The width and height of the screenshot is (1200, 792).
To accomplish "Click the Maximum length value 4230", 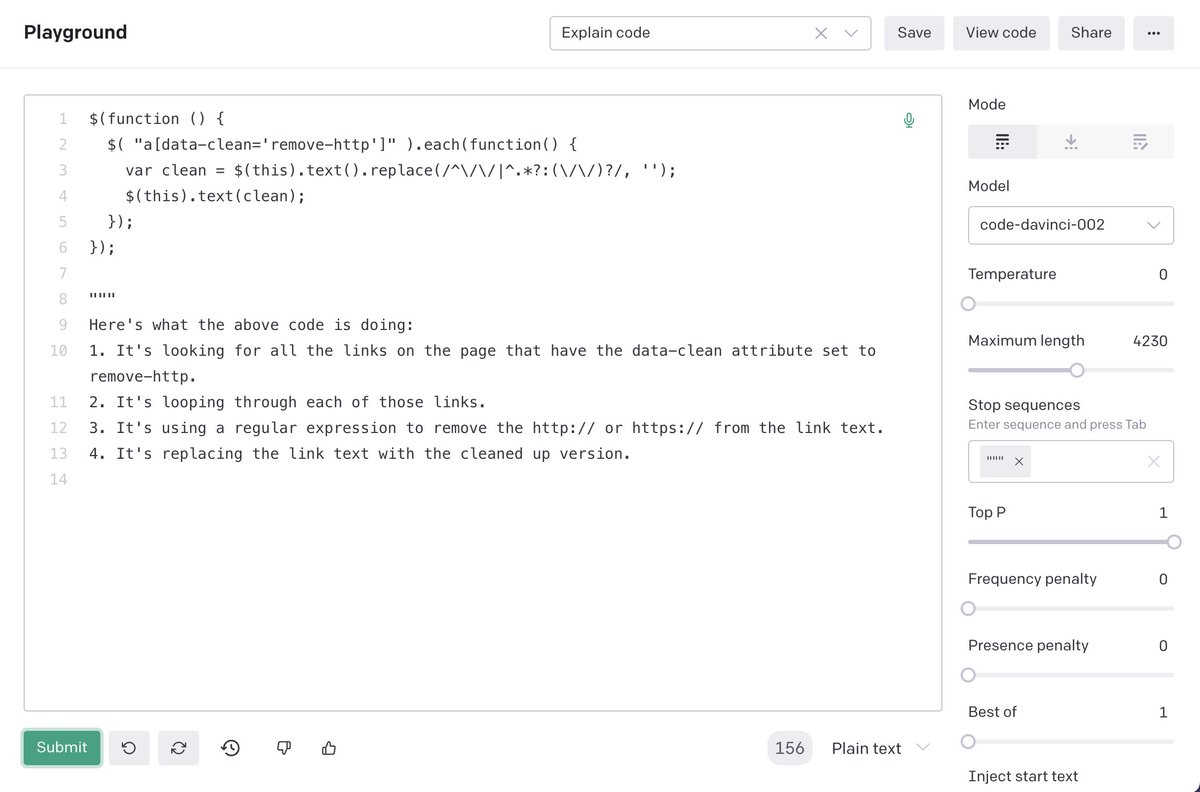I will point(1150,341).
